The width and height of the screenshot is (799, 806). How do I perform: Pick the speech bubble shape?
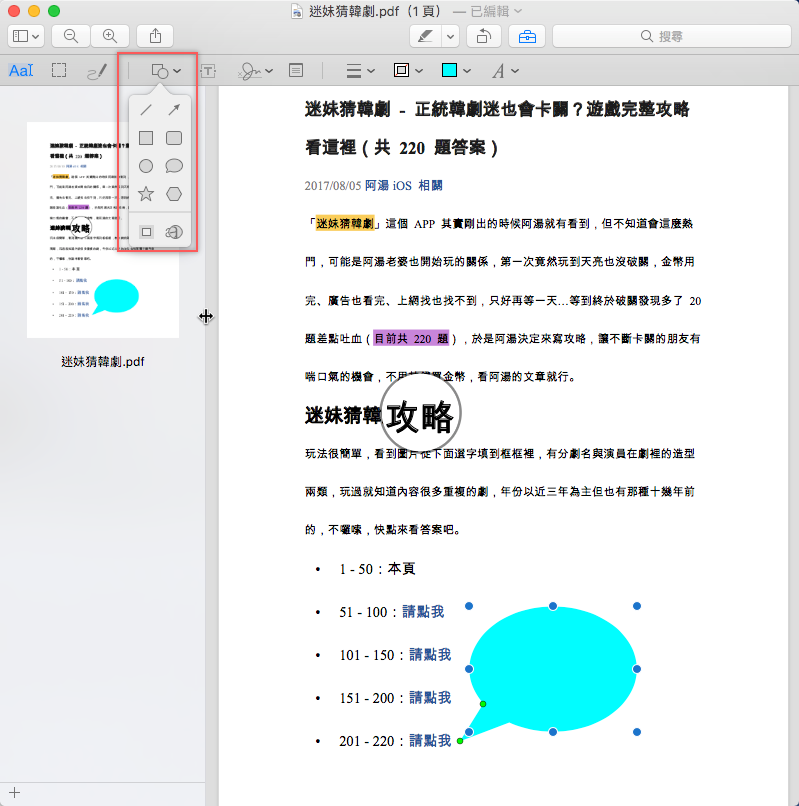(174, 166)
